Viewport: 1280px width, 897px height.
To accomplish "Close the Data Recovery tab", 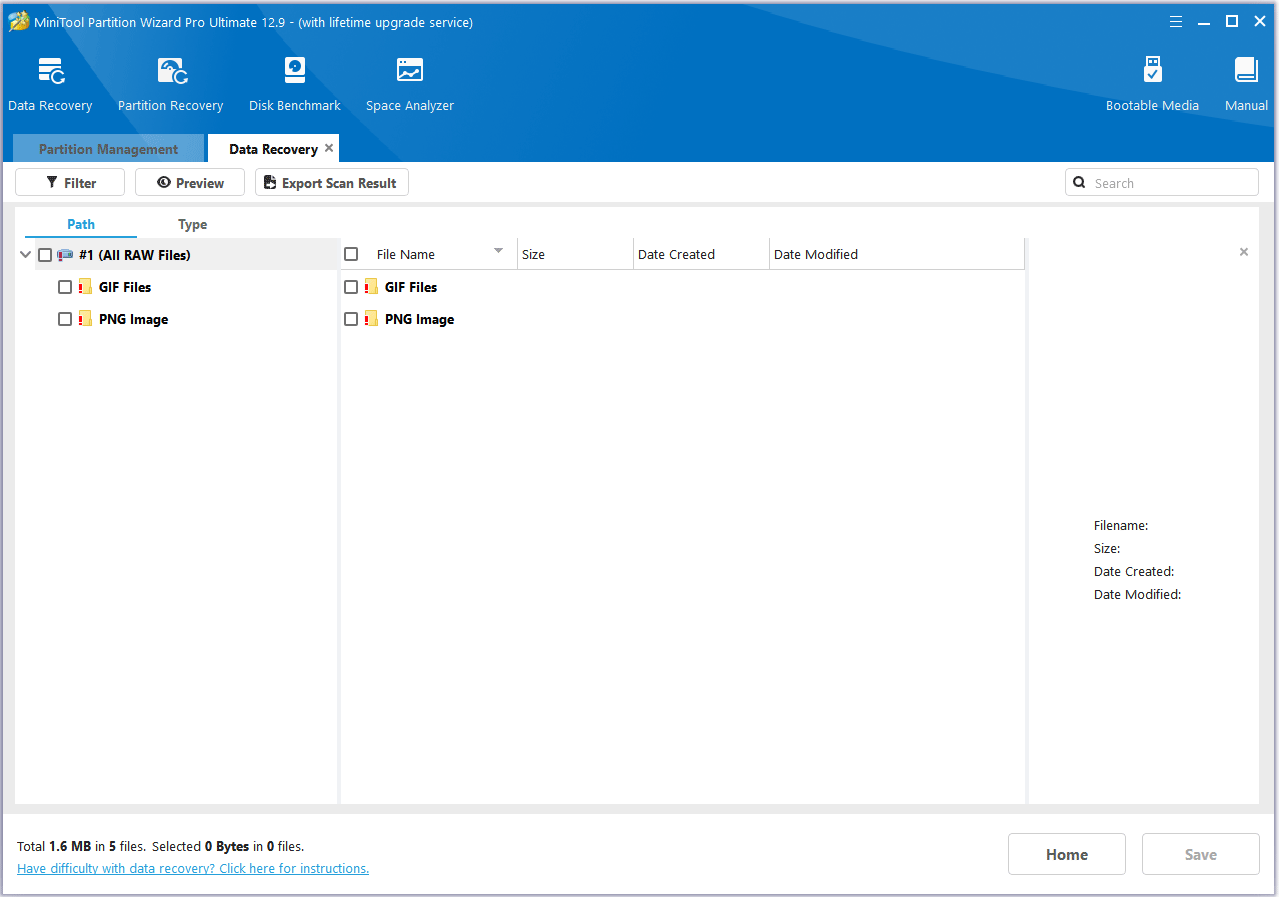I will click(x=329, y=148).
